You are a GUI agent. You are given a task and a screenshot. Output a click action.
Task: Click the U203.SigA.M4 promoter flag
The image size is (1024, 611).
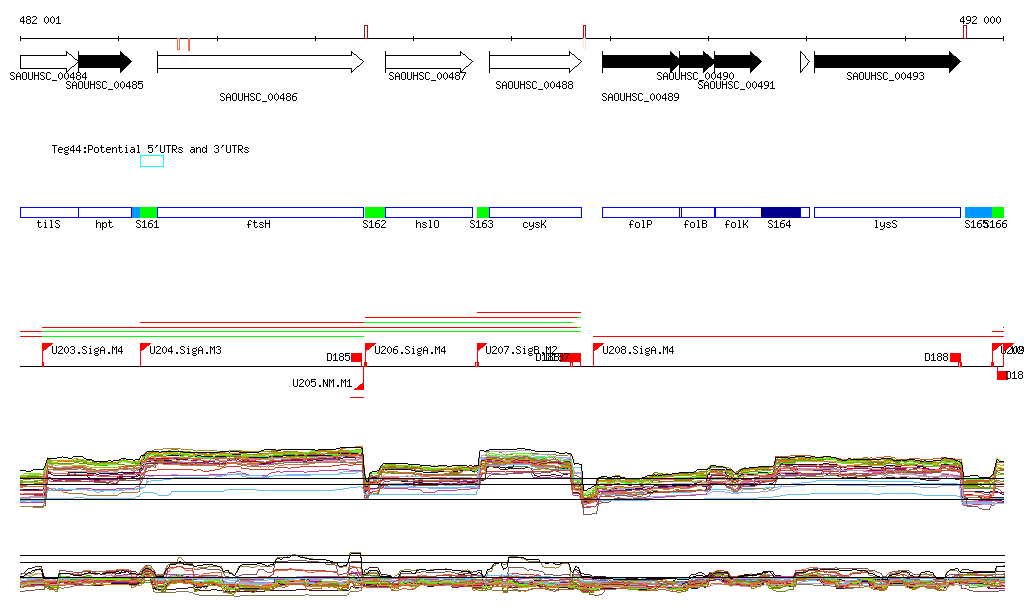tap(46, 349)
